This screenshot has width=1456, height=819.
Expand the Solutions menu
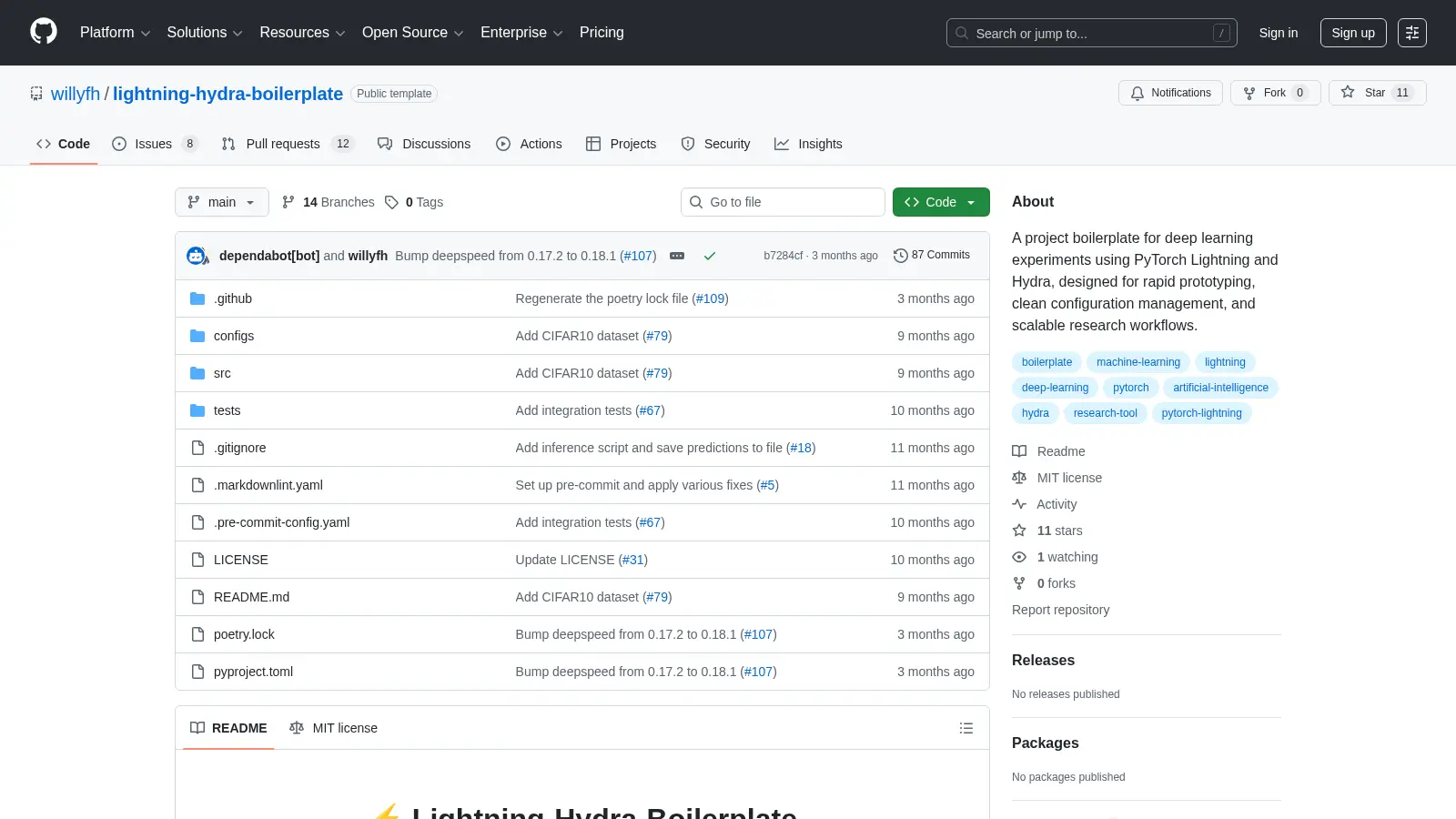coord(205,33)
